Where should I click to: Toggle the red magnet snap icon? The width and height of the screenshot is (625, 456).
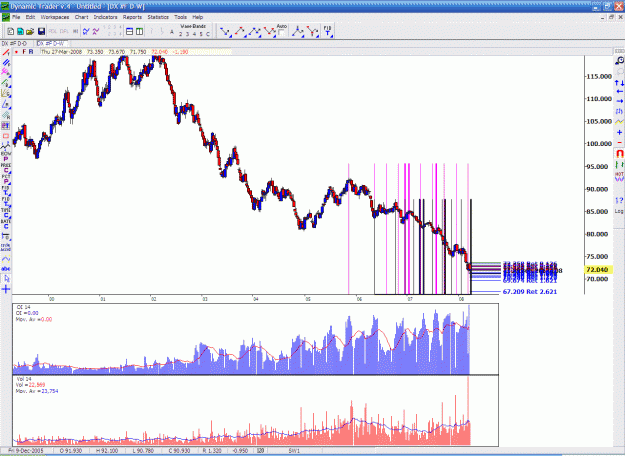[619, 153]
